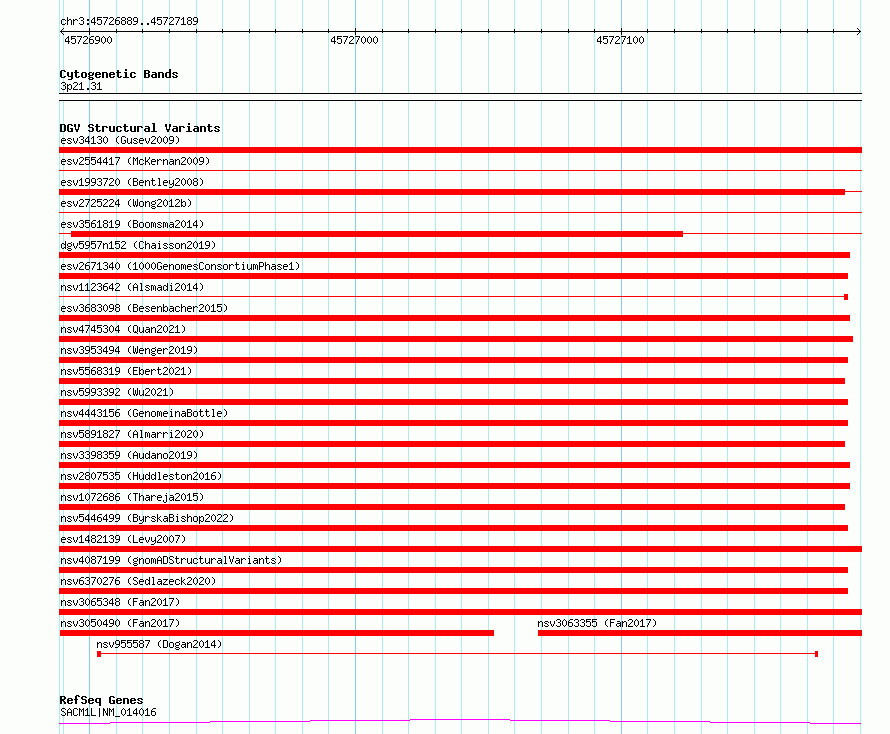This screenshot has width=890, height=734.
Task: Select nsv5993392 (Wu2021) label
Action: point(117,392)
